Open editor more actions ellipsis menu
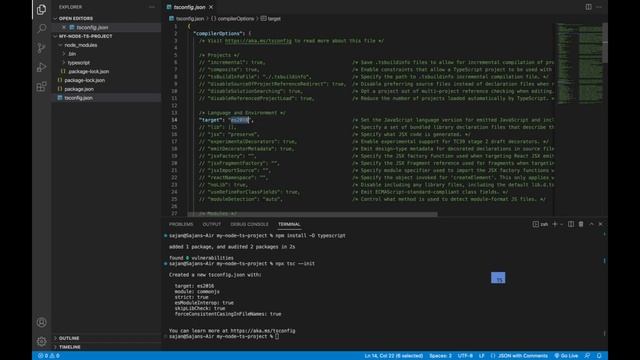This screenshot has width=640, height=360. tap(599, 7)
